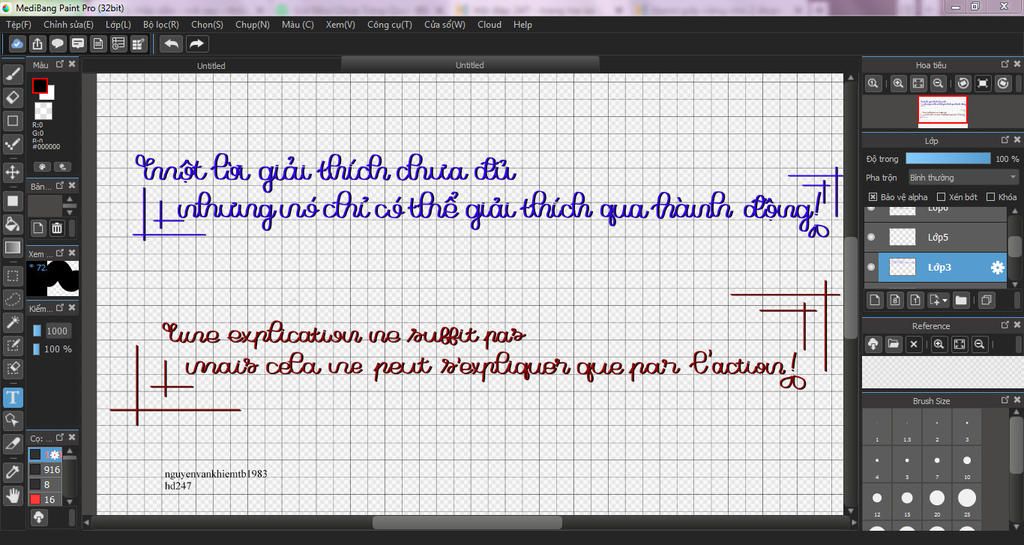Open the Cửa sổ(W) menu
Image resolution: width=1024 pixels, height=545 pixels.
tap(445, 25)
